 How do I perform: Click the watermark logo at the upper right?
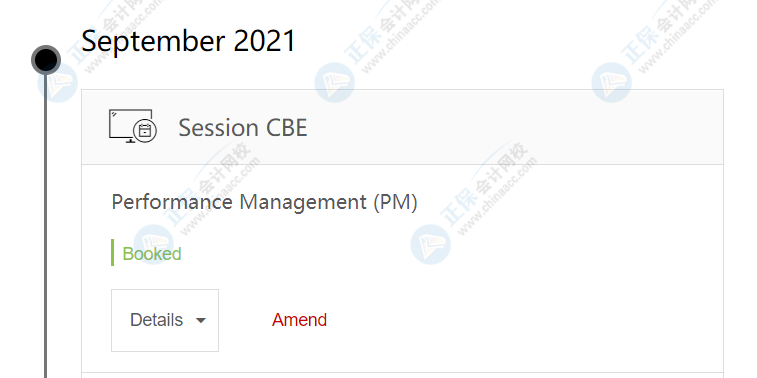point(611,83)
